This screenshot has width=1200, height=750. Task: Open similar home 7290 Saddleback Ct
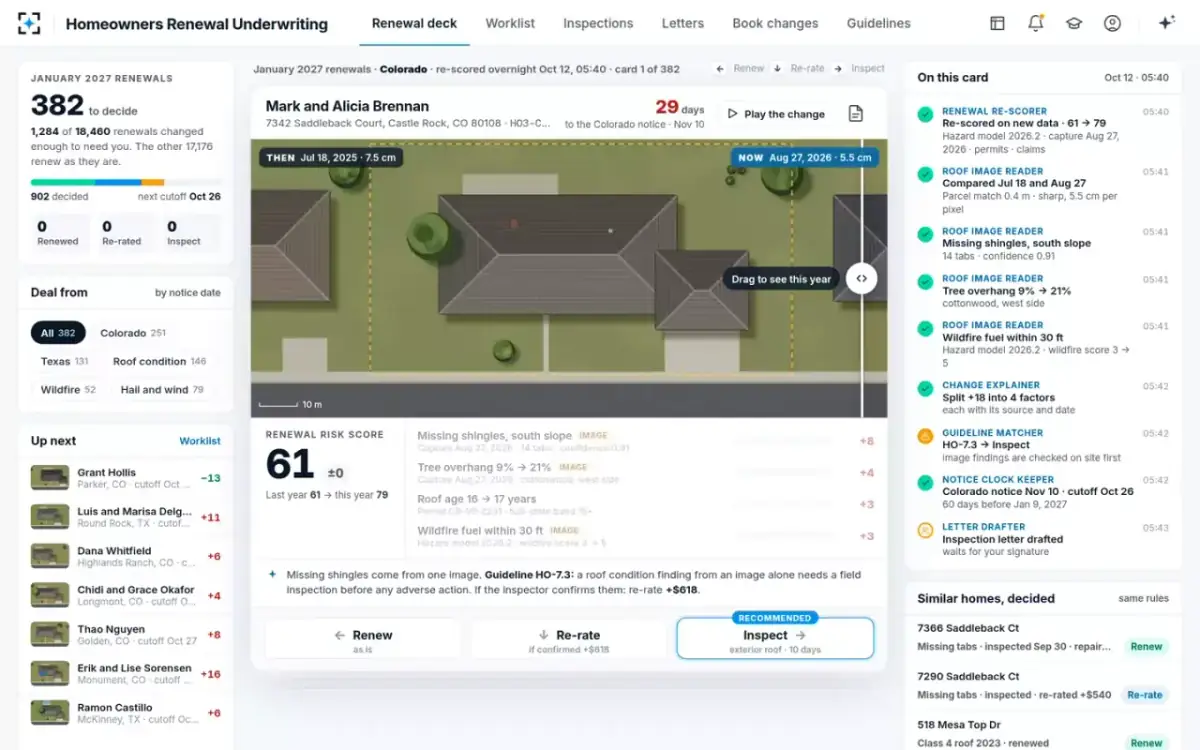[x=1043, y=685]
